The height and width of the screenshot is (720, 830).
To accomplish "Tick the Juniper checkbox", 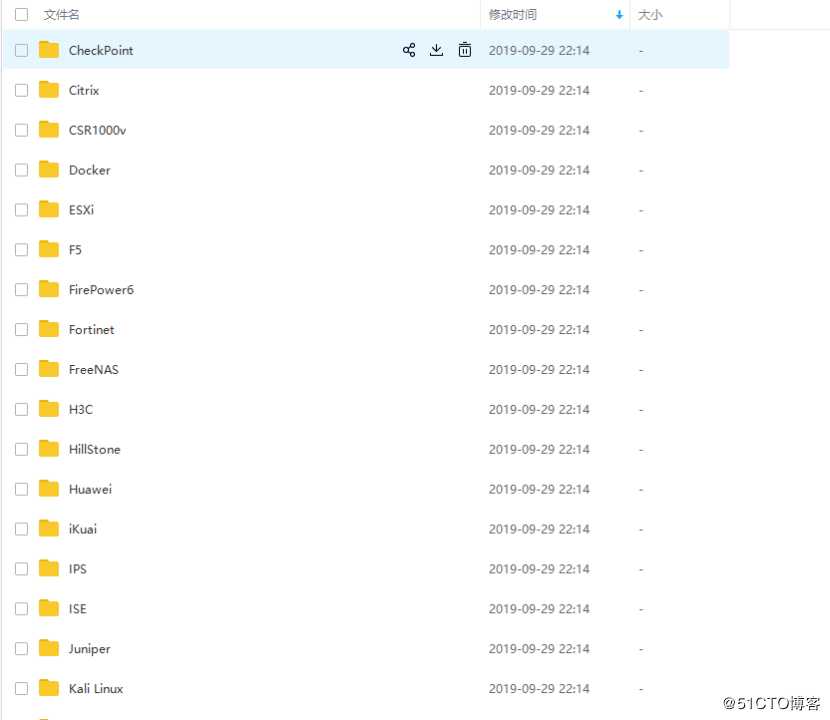I will coord(22,649).
